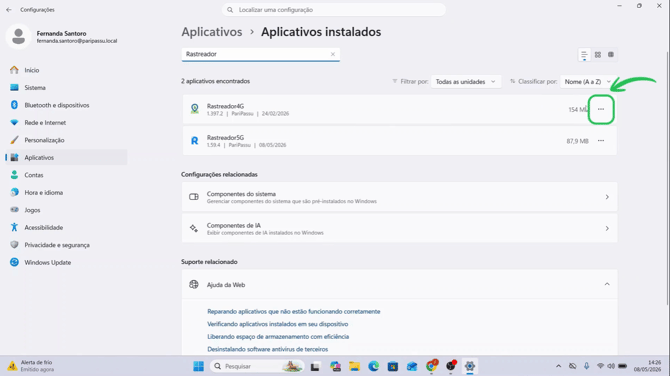Open the Windows Start menu
The image size is (670, 376).
(x=199, y=366)
